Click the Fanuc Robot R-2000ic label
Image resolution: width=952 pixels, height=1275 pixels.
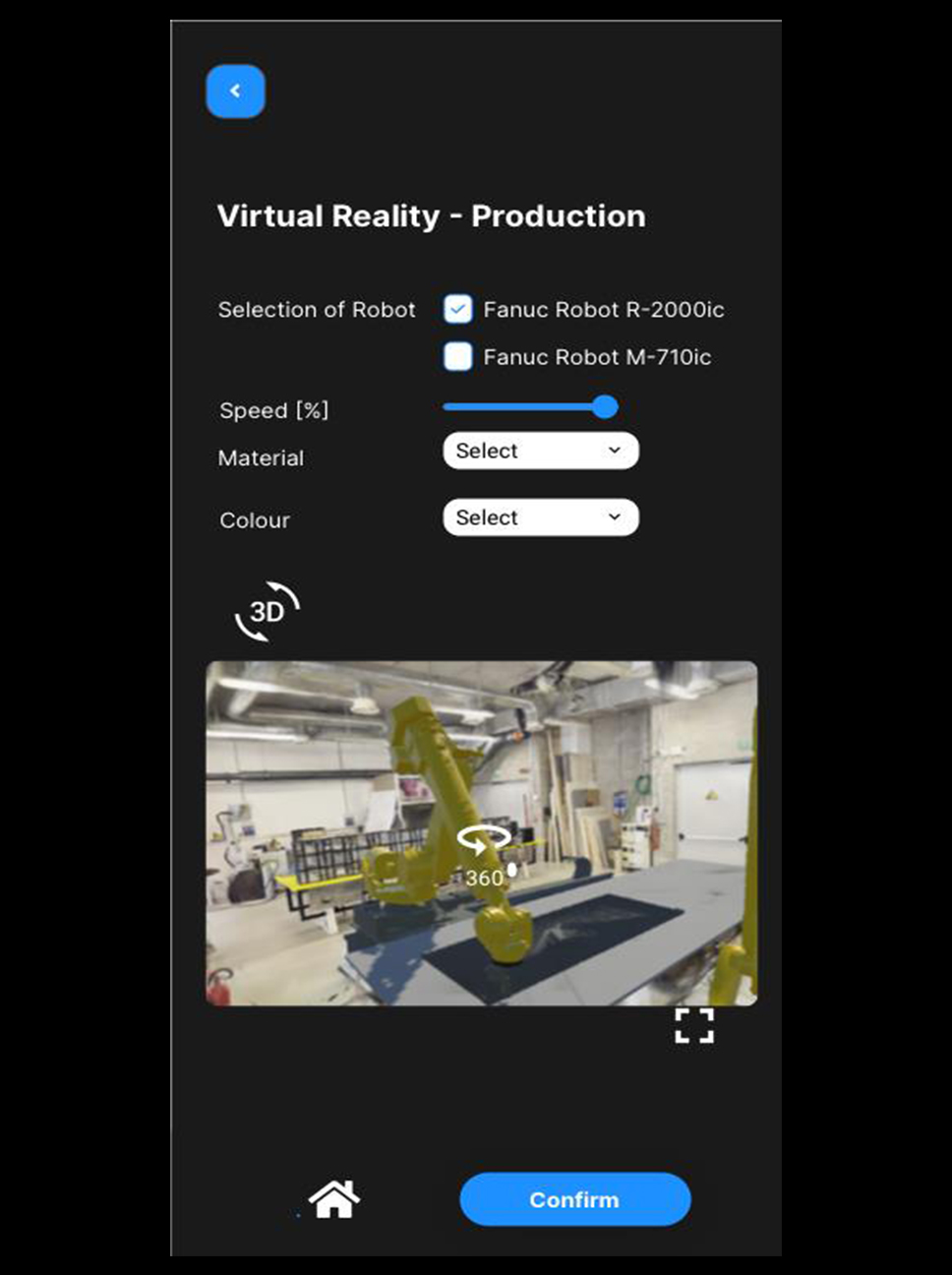(603, 310)
